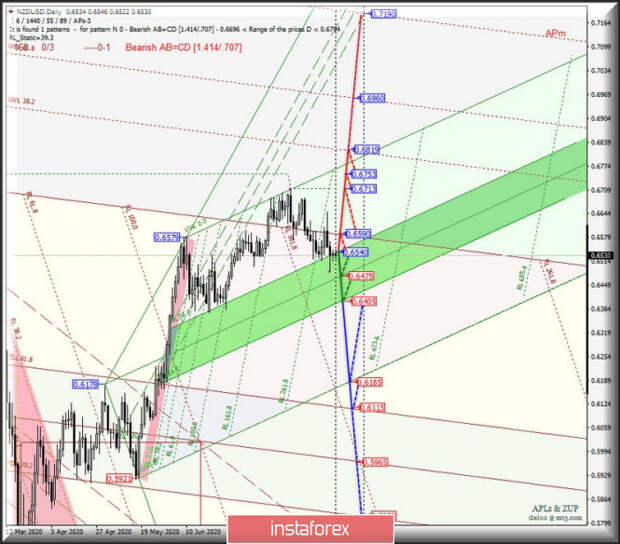Click the APLs & ZUP watermark text
The image size is (620, 544).
pos(554,508)
